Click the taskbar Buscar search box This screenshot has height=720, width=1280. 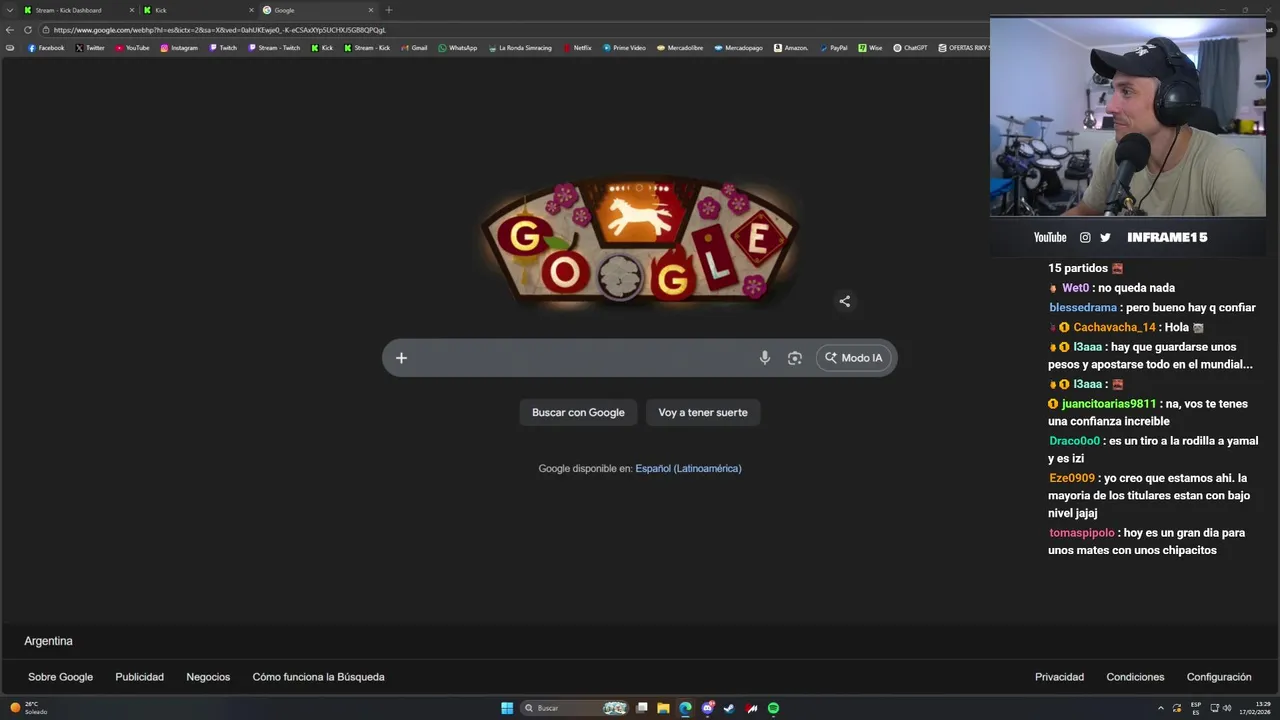pyautogui.click(x=574, y=708)
